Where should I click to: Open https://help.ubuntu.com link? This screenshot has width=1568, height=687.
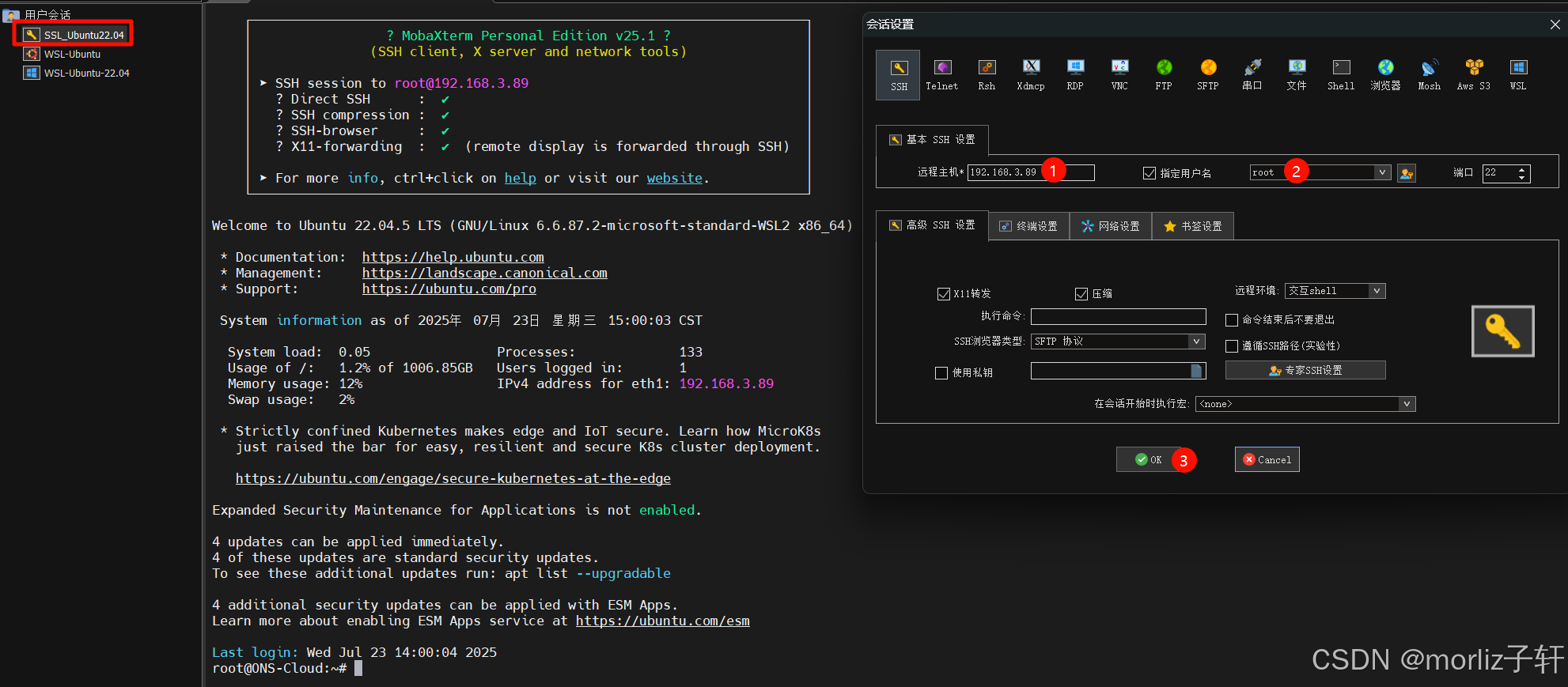pyautogui.click(x=453, y=257)
